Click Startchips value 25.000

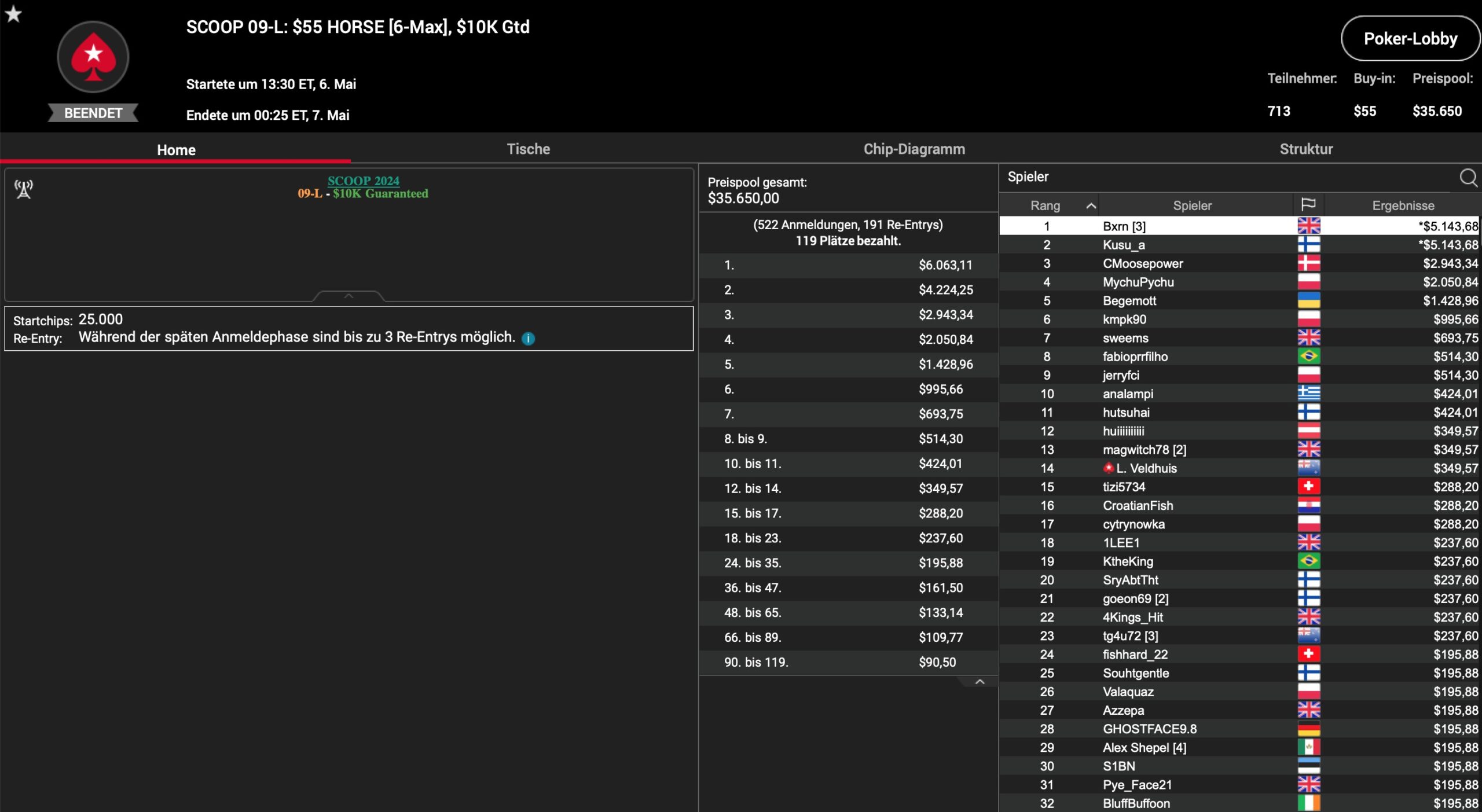pyautogui.click(x=101, y=319)
